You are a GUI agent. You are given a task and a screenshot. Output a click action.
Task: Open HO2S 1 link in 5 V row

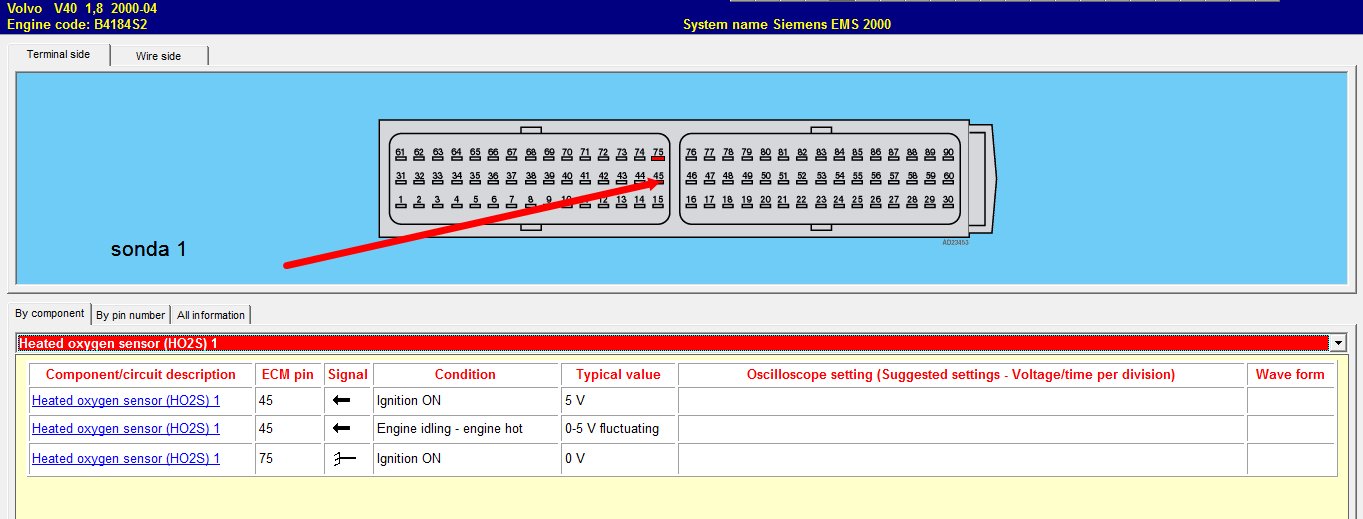tap(126, 401)
